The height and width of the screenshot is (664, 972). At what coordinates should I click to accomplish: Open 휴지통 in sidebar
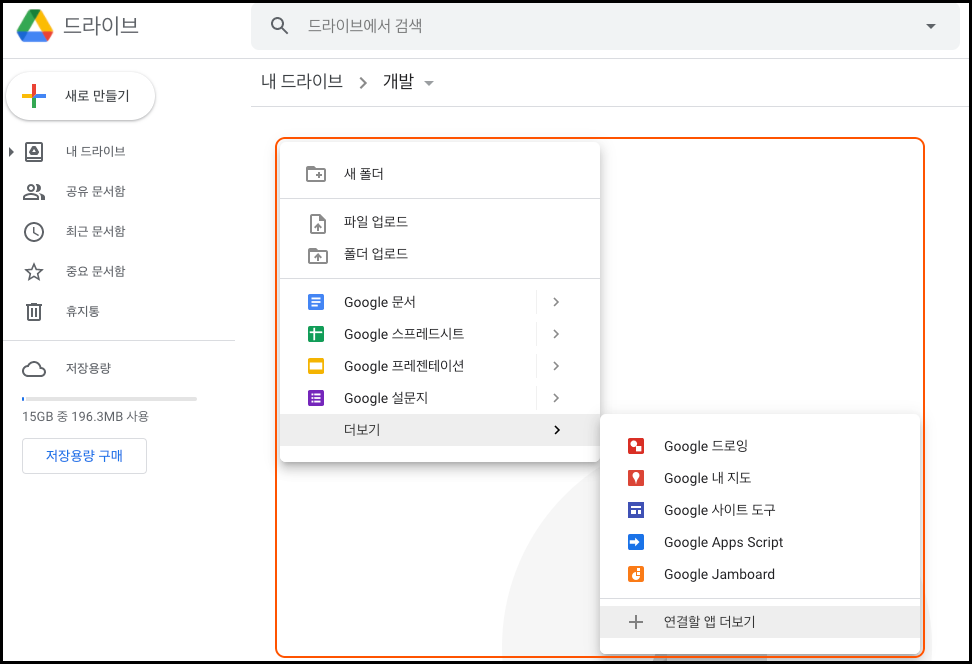pyautogui.click(x=82, y=311)
